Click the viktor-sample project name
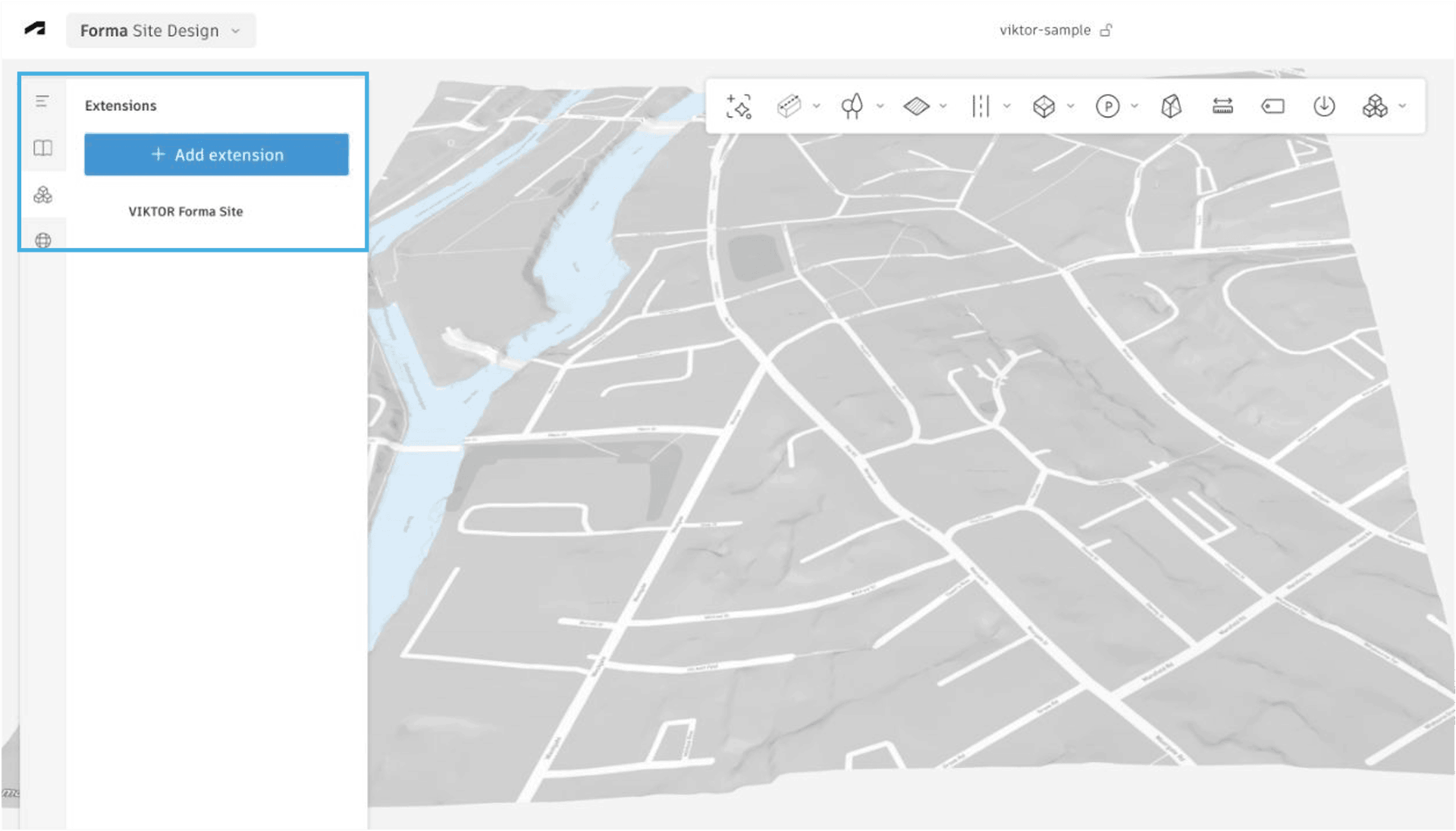Viewport: 1456px width, 831px height. click(x=1044, y=30)
